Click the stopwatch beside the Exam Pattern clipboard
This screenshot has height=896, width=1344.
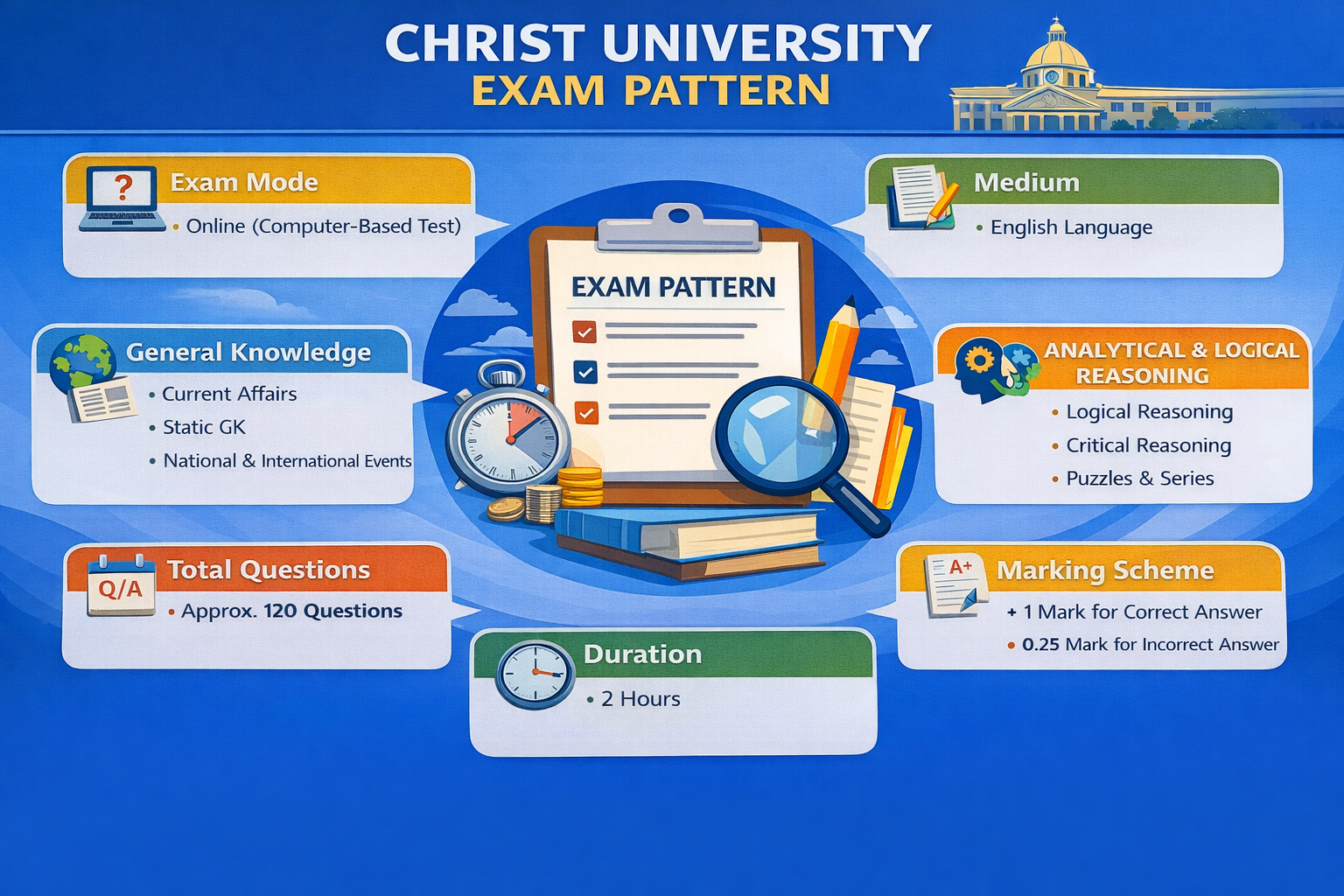click(508, 439)
